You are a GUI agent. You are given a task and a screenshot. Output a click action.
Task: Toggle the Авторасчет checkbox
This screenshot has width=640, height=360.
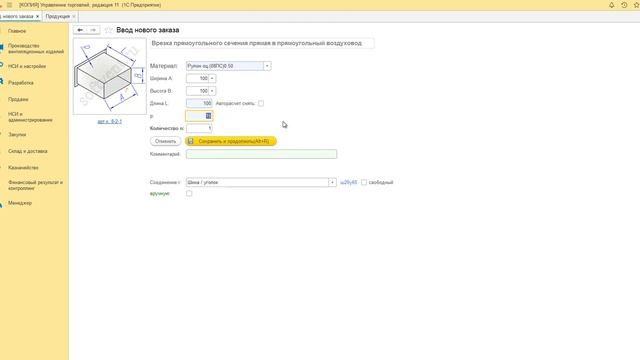point(261,104)
